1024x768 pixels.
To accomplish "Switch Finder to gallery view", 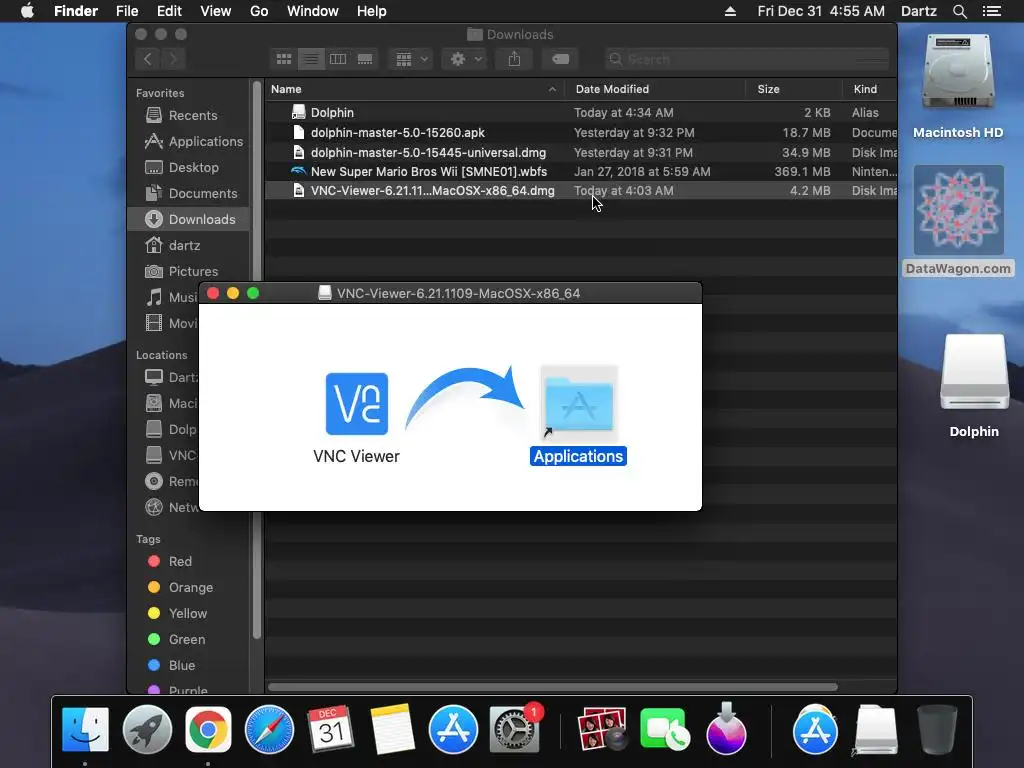I will point(365,59).
